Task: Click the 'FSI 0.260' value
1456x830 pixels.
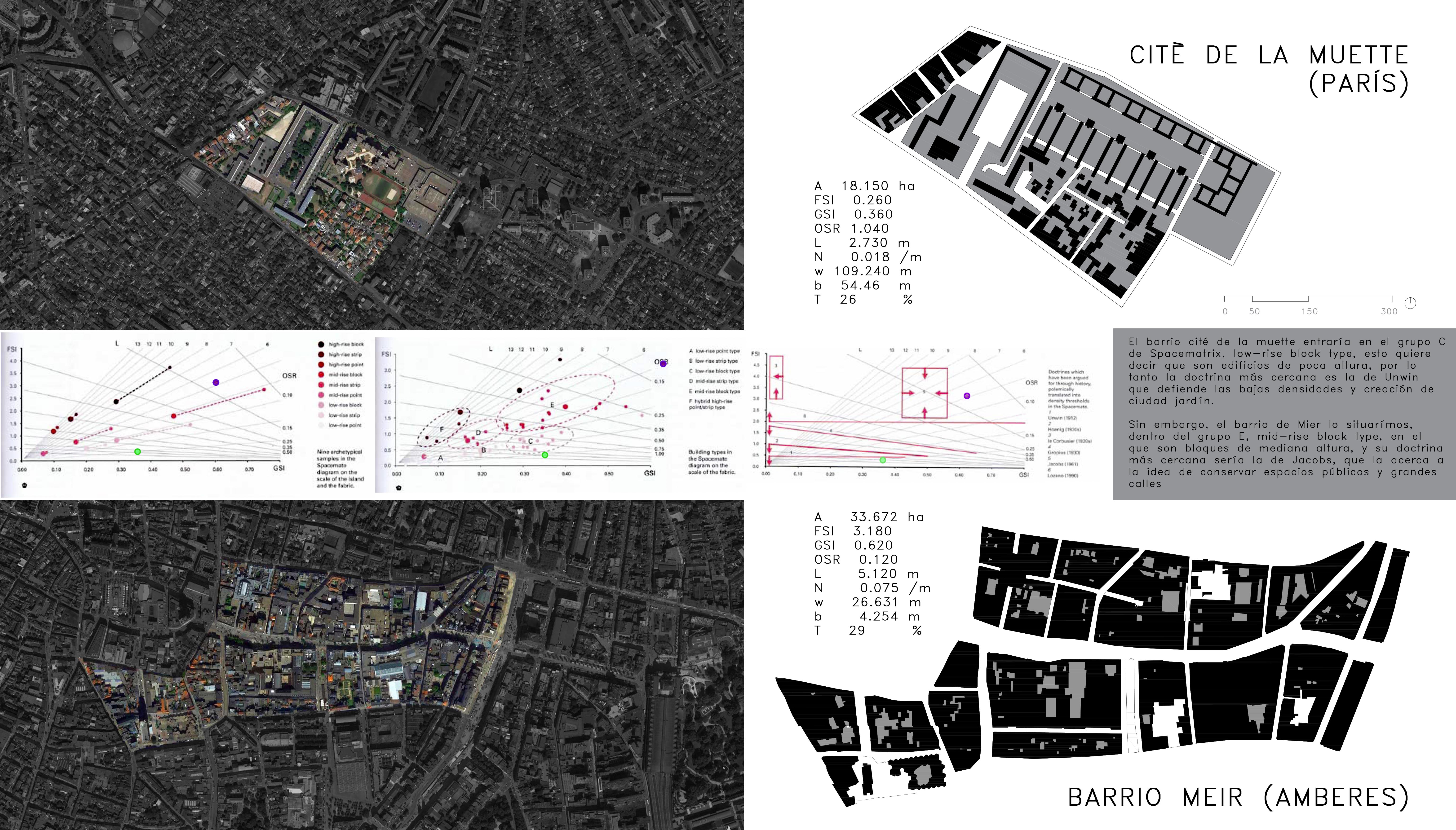Action: click(853, 200)
